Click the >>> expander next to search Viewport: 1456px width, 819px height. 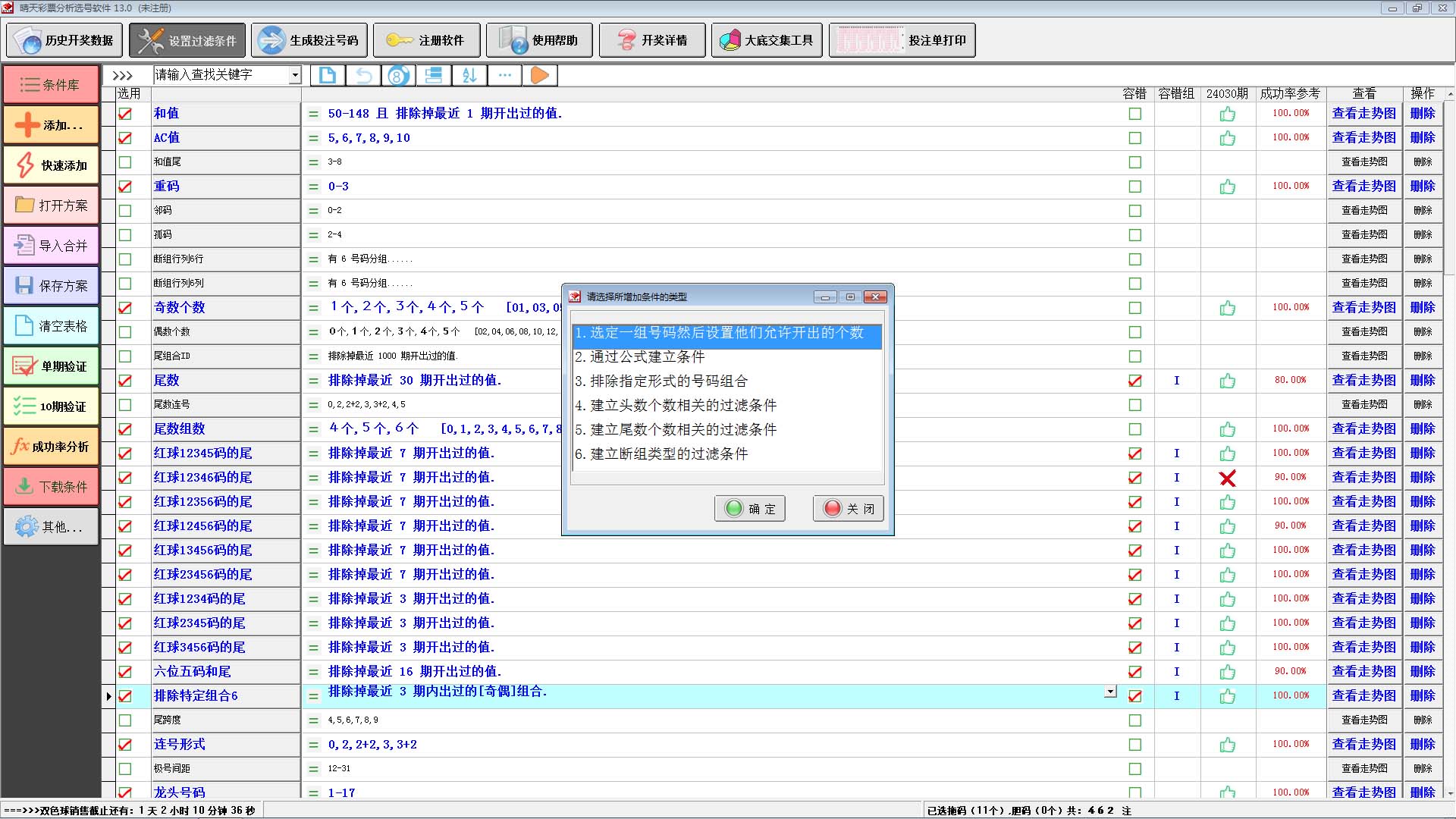(123, 75)
